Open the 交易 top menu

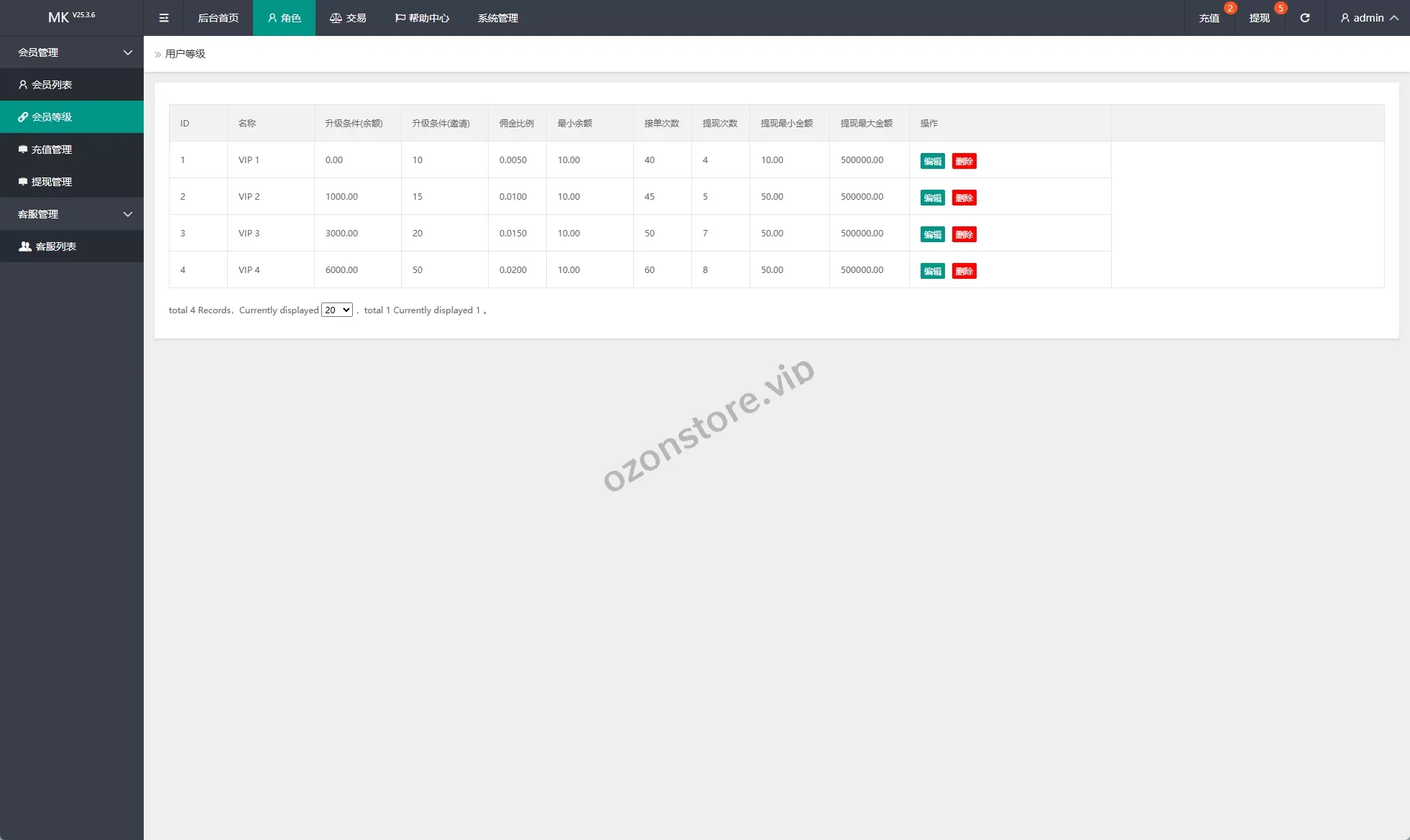pos(348,18)
